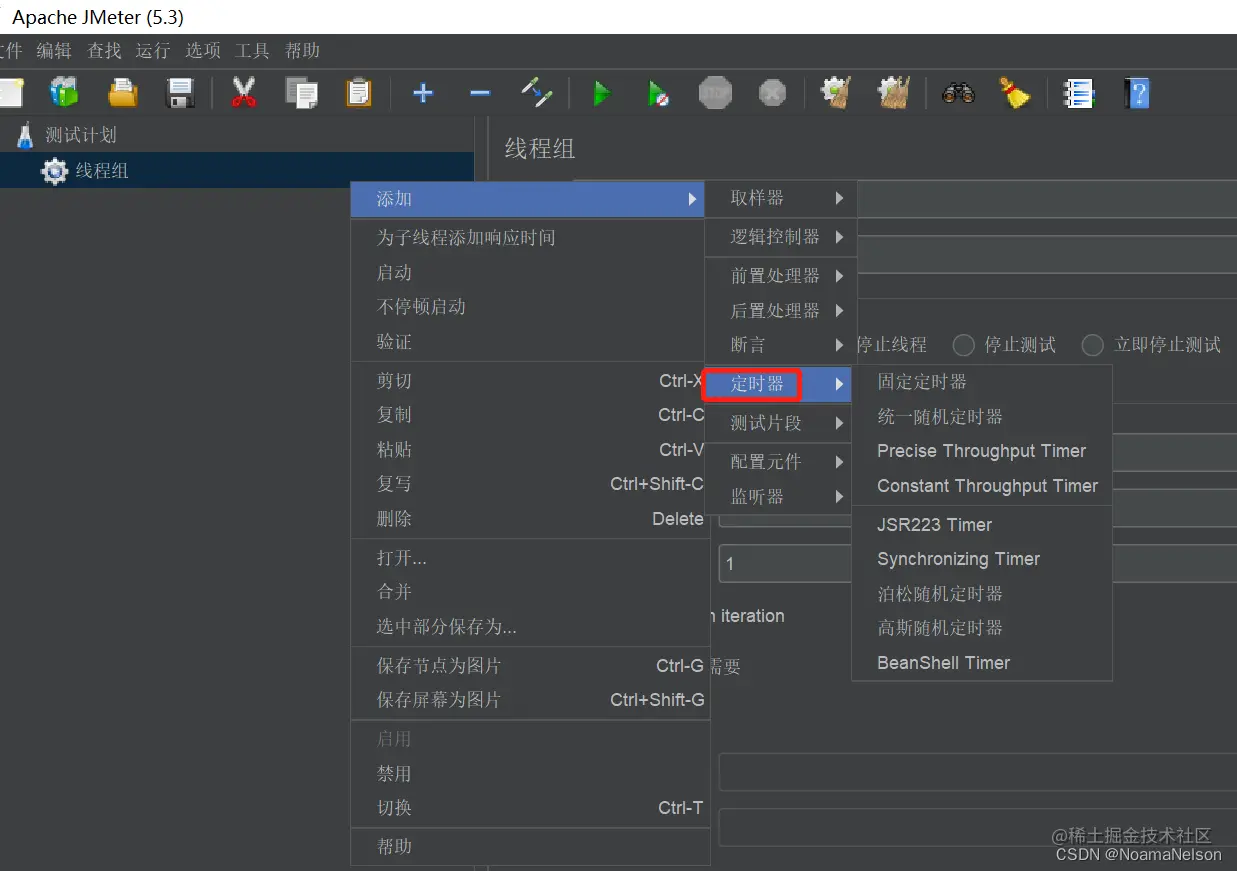This screenshot has height=871, width=1237.
Task: Click 复制 in context menu
Action: point(530,415)
